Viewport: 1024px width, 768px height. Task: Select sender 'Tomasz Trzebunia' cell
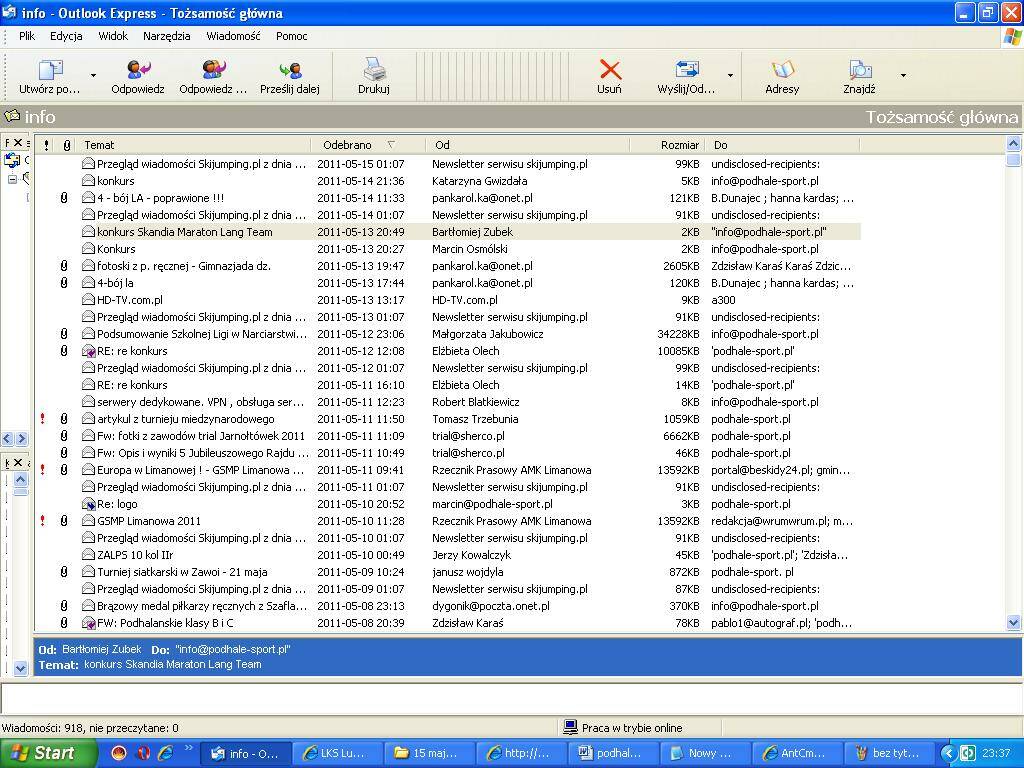475,419
